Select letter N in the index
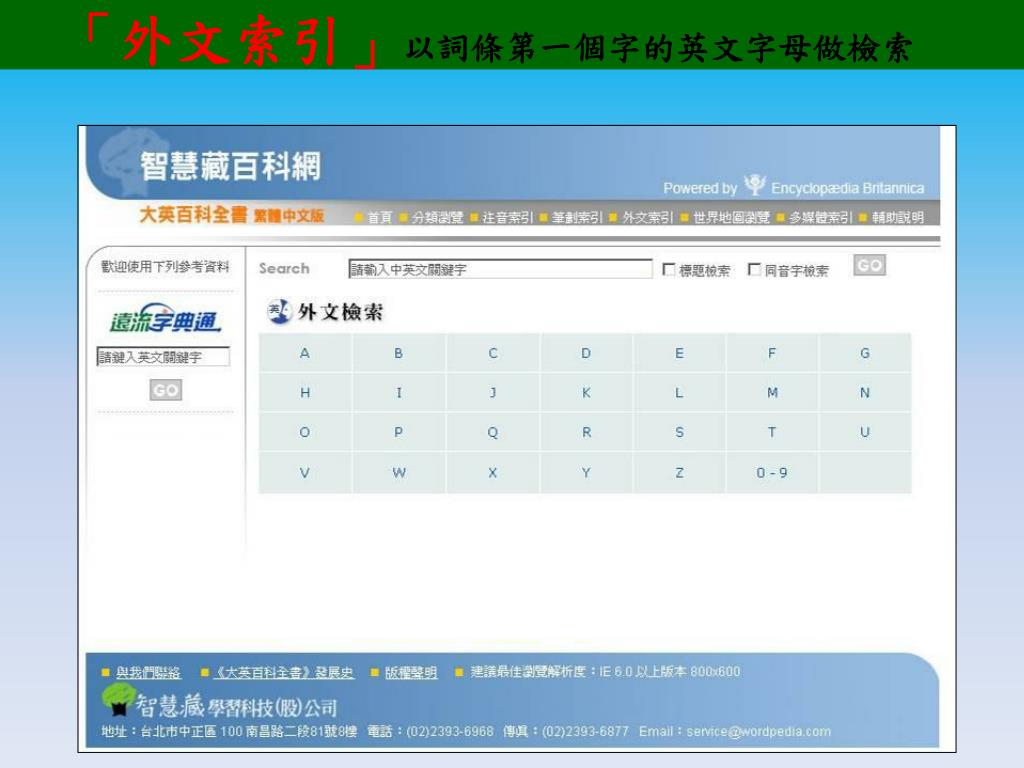This screenshot has width=1024, height=768. 865,392
